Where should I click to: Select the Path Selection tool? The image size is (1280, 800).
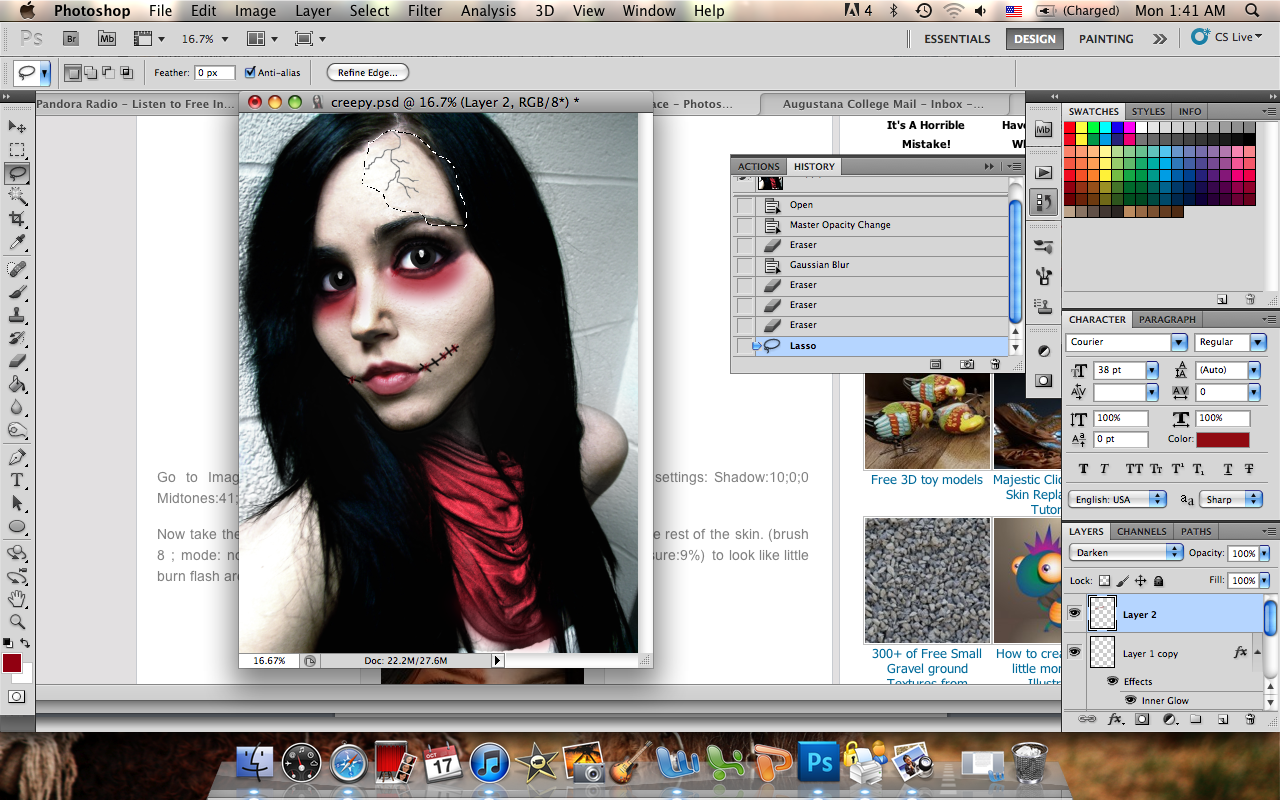(x=17, y=503)
